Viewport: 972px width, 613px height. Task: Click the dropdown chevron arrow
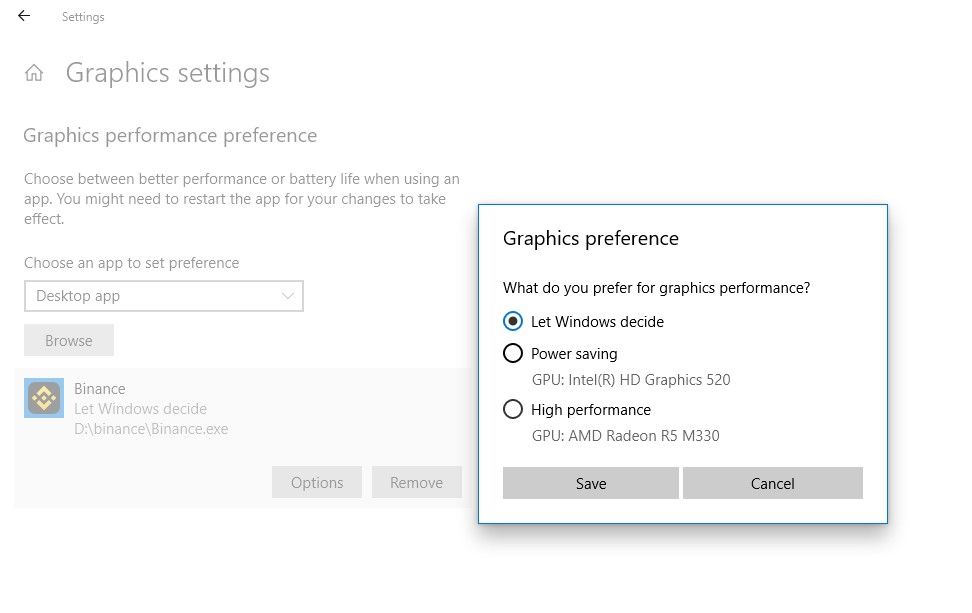[x=288, y=296]
